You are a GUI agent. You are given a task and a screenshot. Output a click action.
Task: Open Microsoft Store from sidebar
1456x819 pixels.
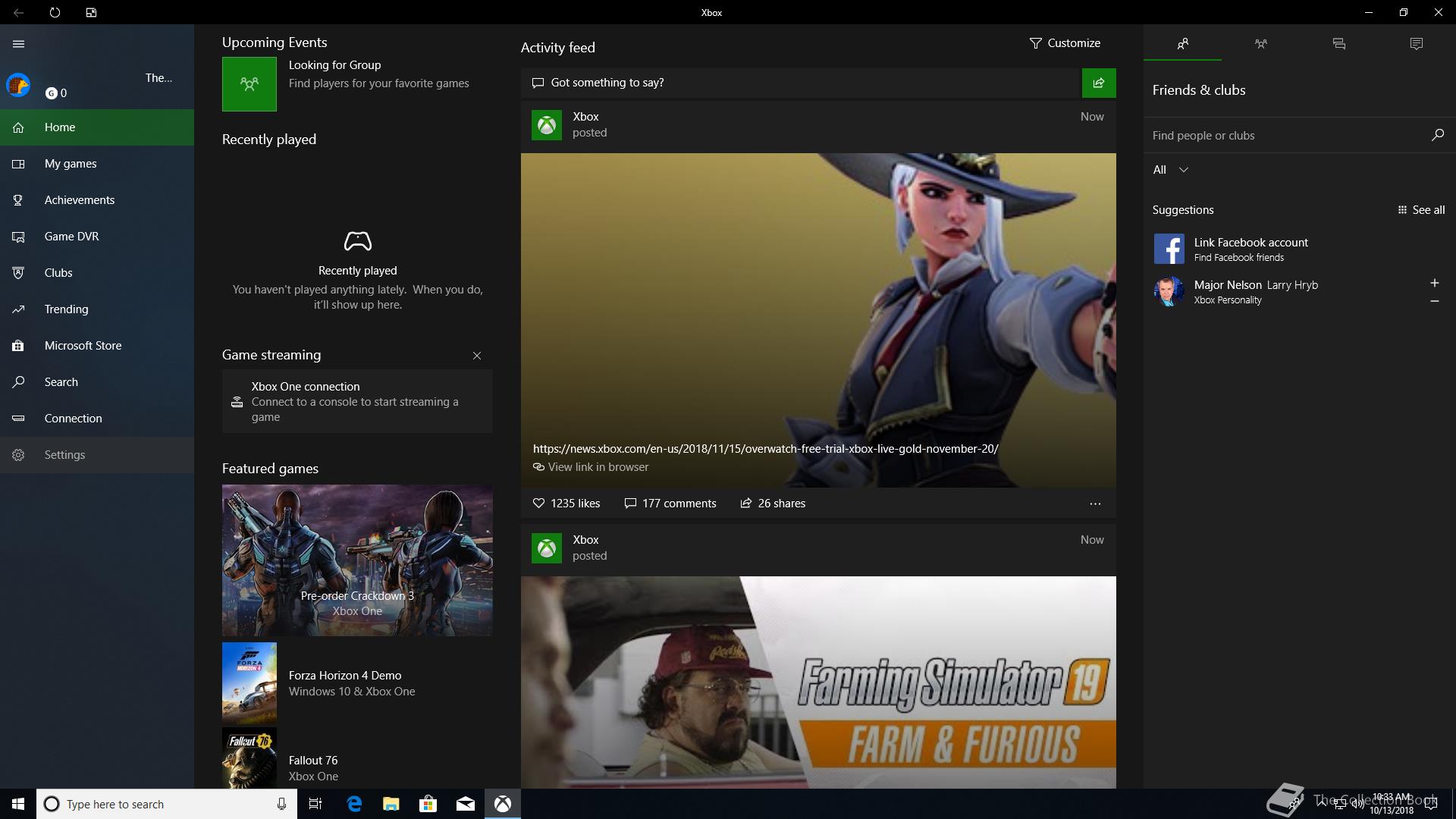[x=97, y=346]
